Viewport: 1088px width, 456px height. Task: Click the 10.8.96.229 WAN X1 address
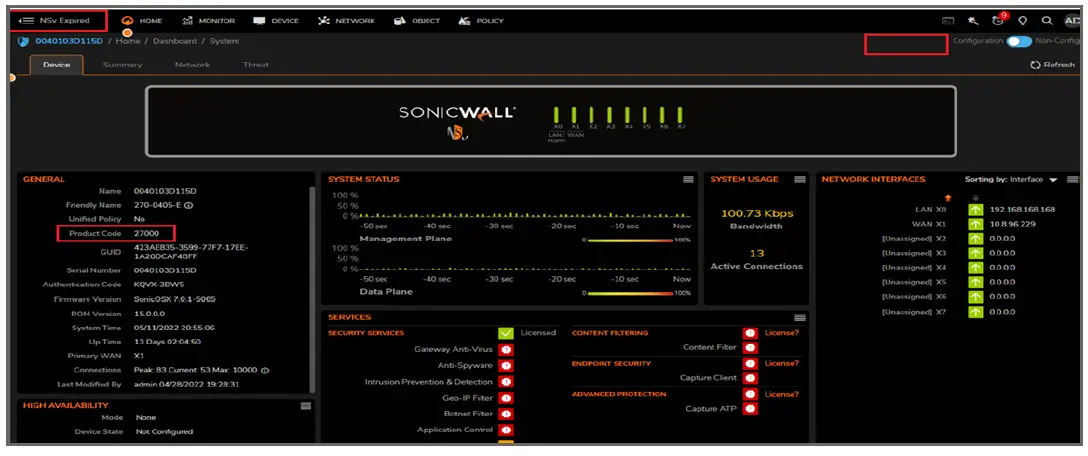(1012, 224)
